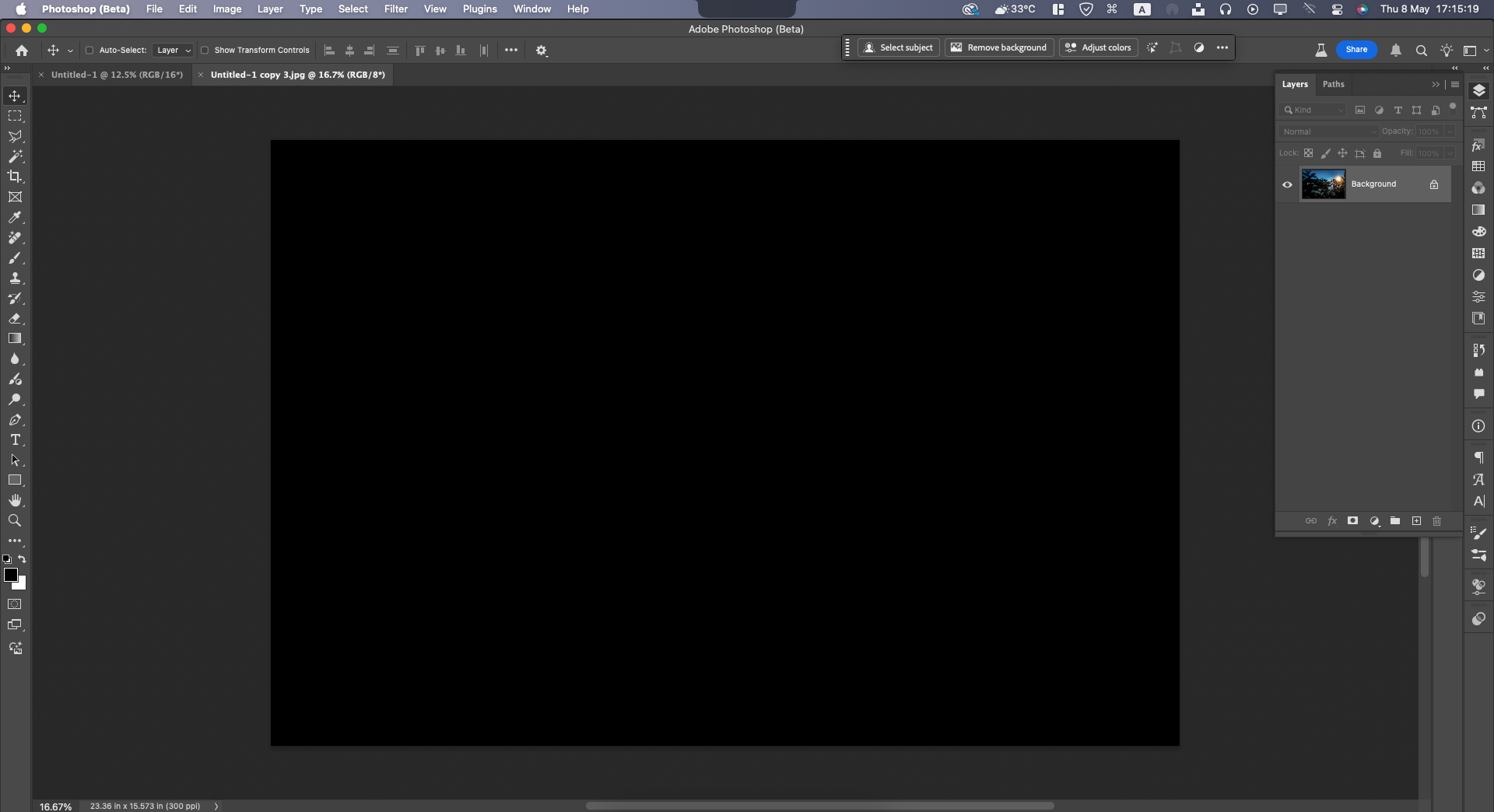Open the Filter menu
Image resolution: width=1494 pixels, height=812 pixels.
click(x=396, y=9)
